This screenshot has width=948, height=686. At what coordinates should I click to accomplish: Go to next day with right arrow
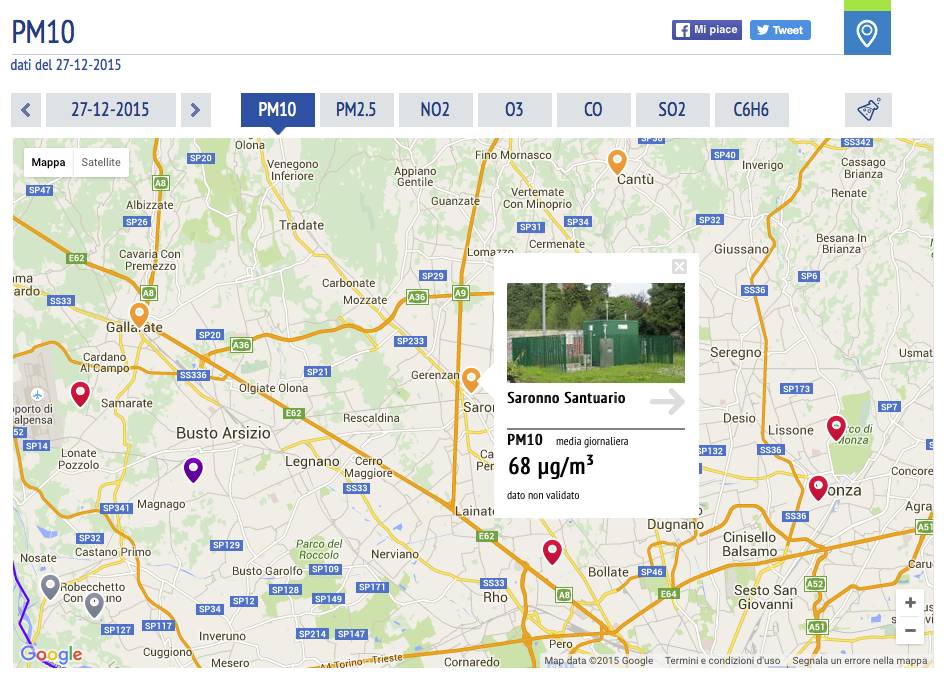[x=196, y=110]
